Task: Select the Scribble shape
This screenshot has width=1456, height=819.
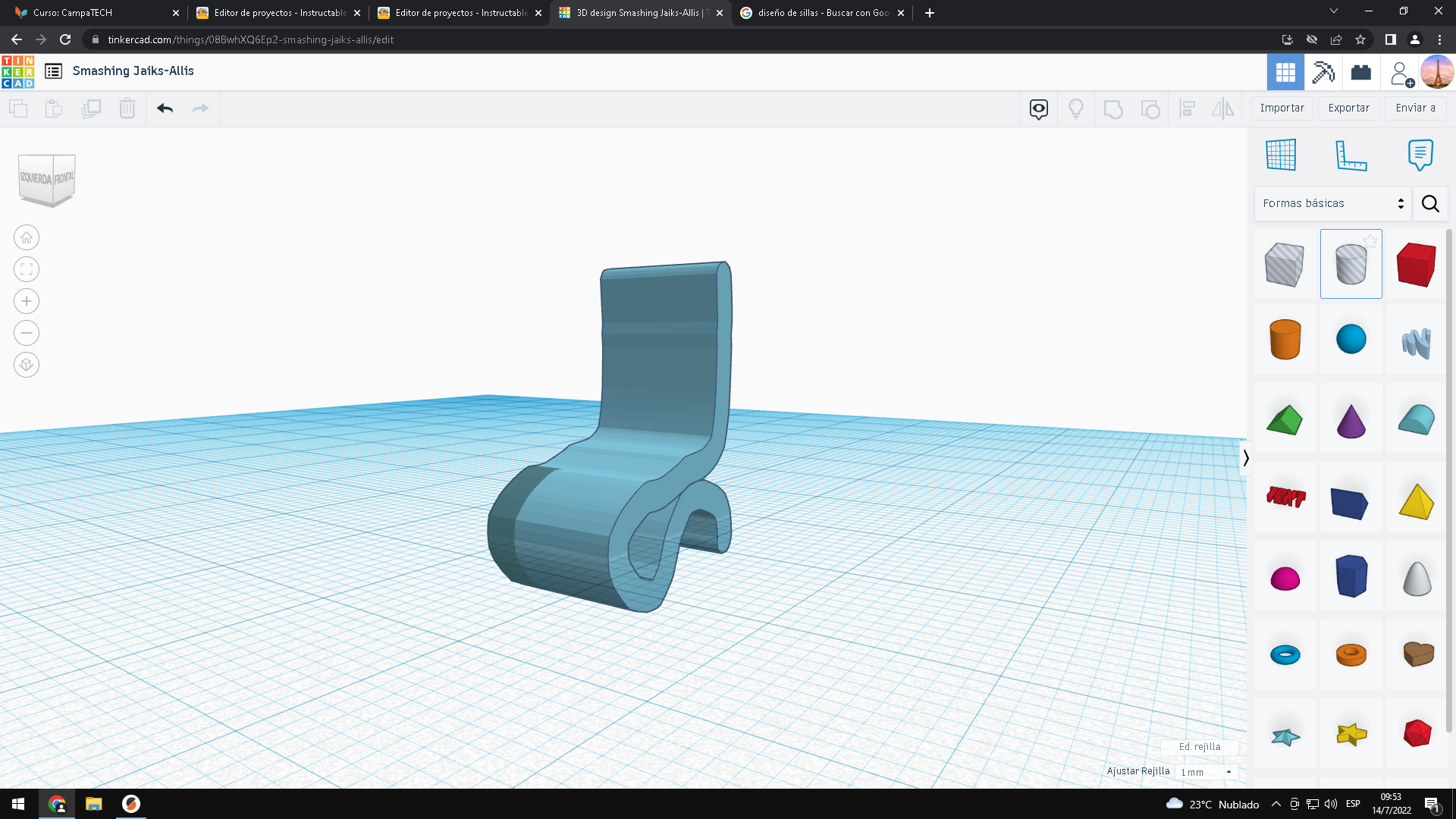Action: [x=1416, y=343]
